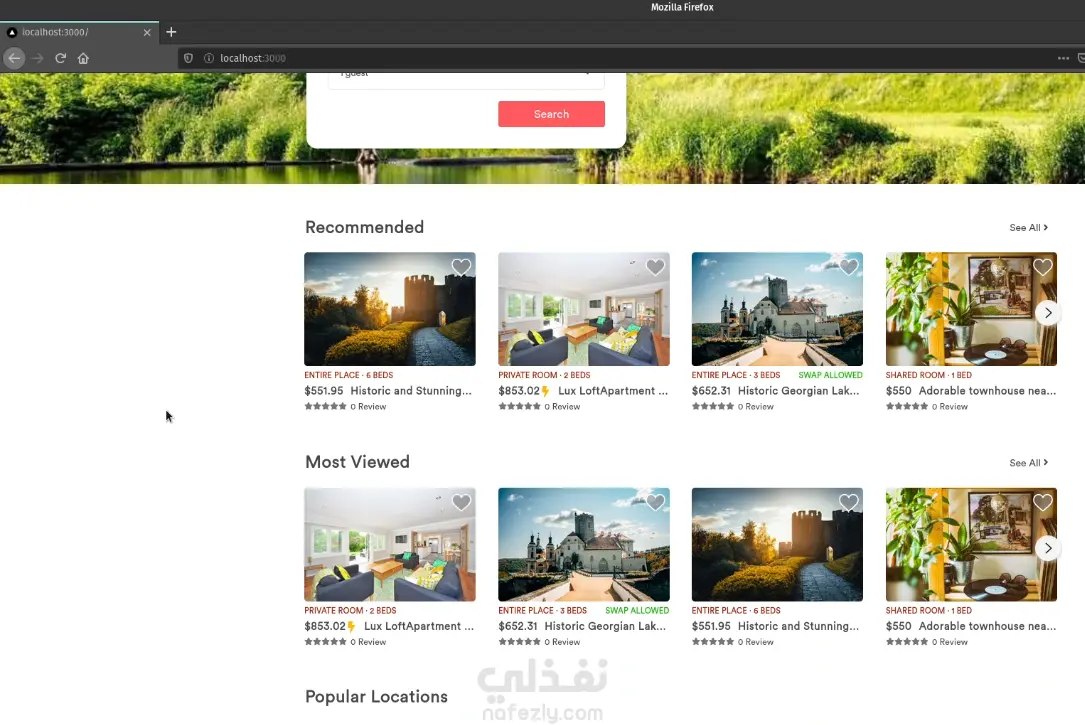This screenshot has height=725, width=1085.
Task: Favorite the Lux LoftApartment listing in Recommended
Action: click(655, 267)
